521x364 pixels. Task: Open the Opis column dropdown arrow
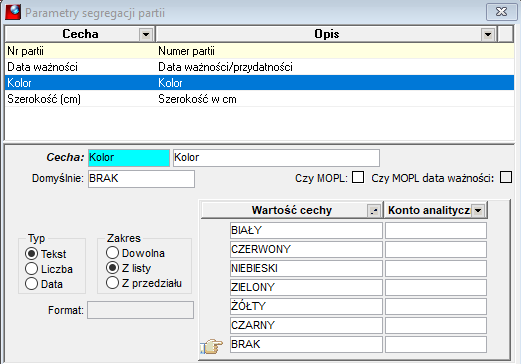click(x=488, y=34)
